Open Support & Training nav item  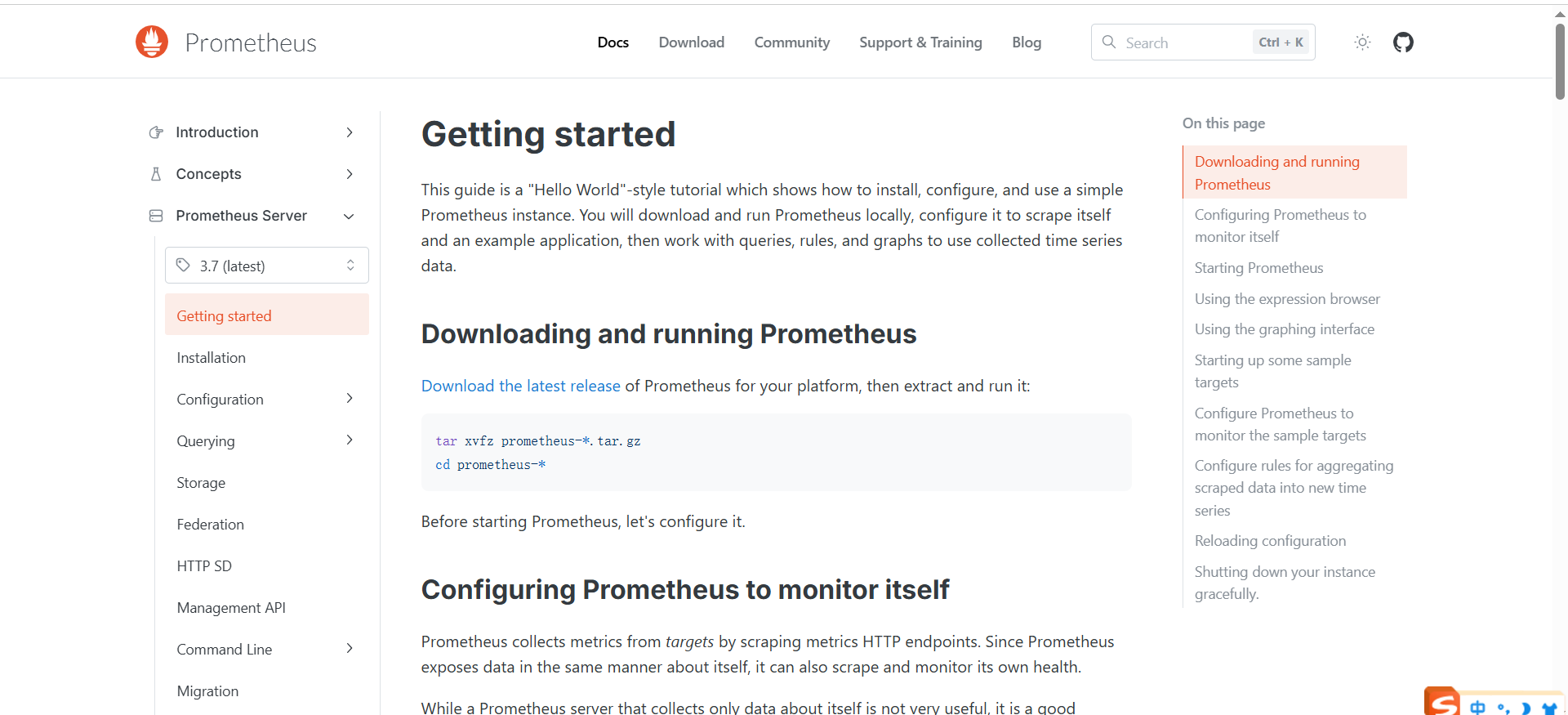point(920,42)
